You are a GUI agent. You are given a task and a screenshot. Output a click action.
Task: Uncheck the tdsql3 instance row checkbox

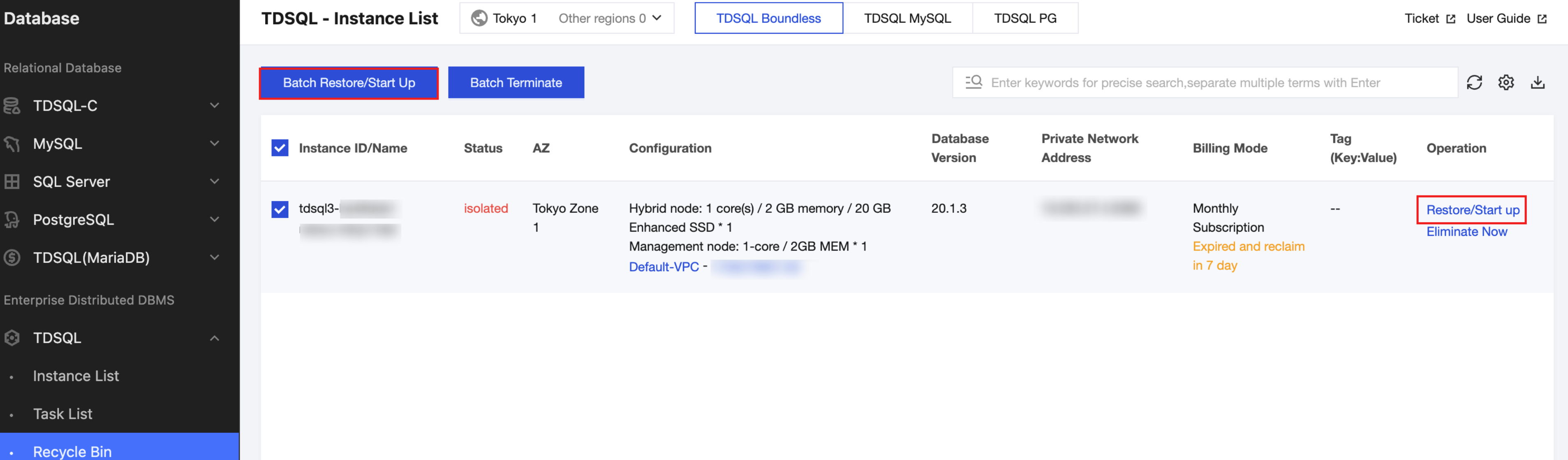pyautogui.click(x=280, y=209)
